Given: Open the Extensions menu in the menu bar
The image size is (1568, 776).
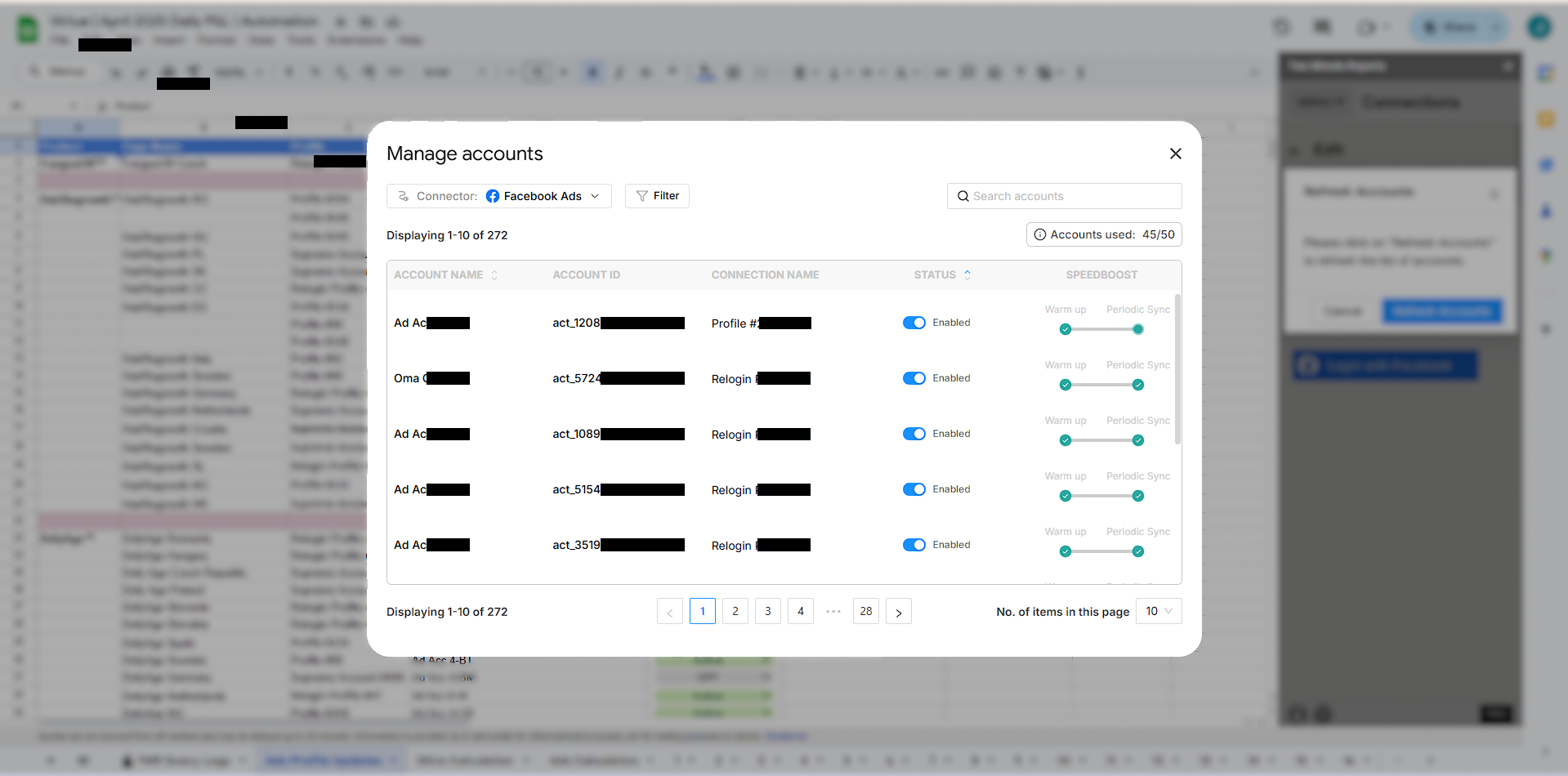Looking at the screenshot, I should tap(356, 40).
